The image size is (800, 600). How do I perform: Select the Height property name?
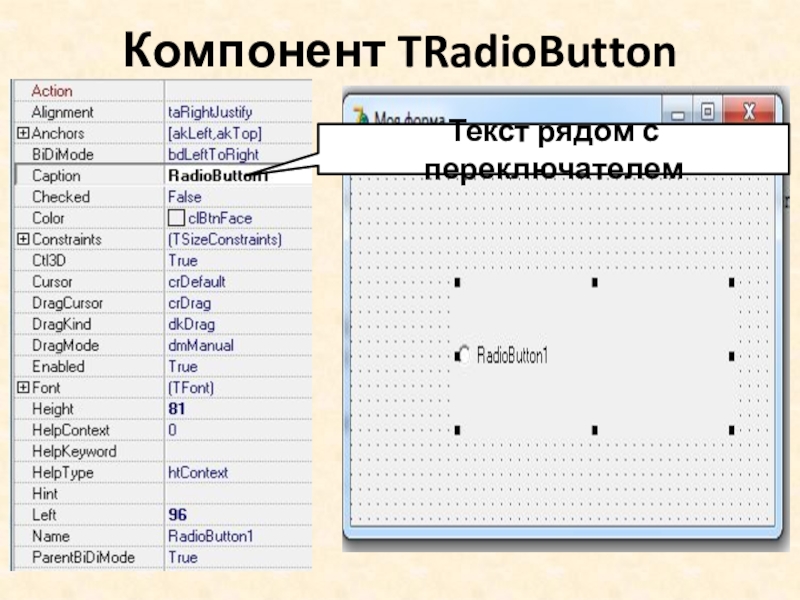(x=53, y=409)
